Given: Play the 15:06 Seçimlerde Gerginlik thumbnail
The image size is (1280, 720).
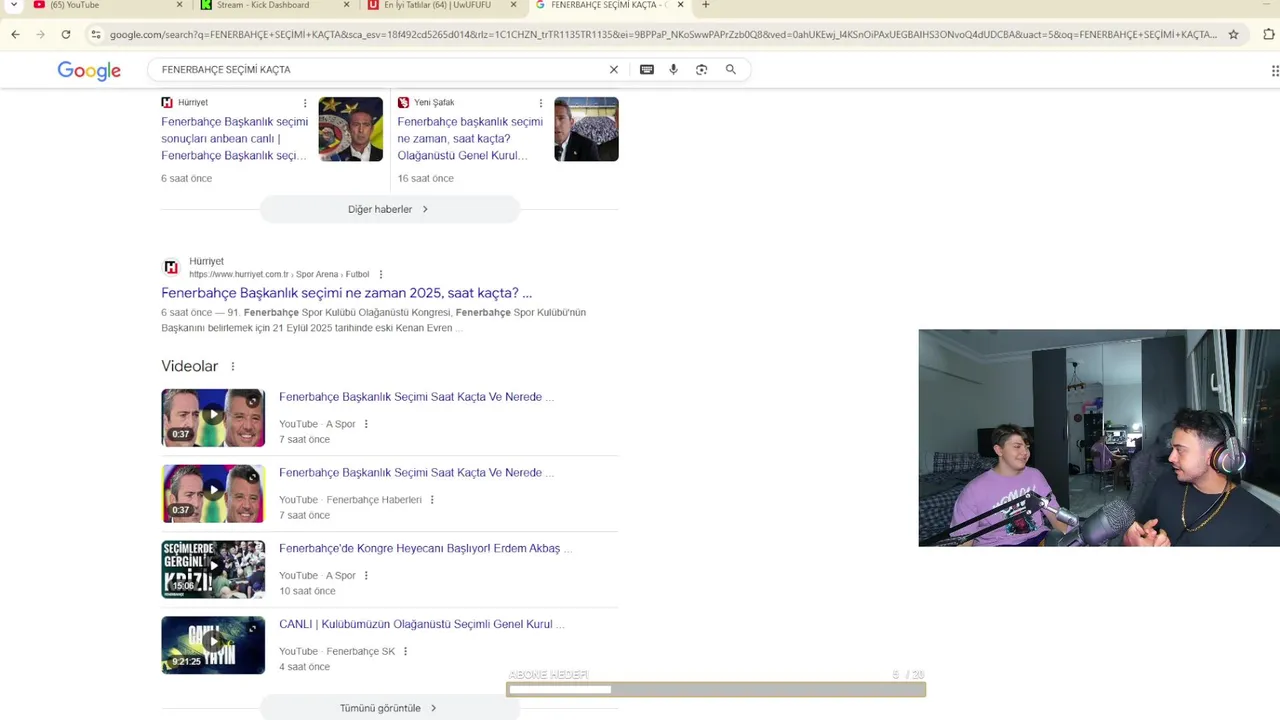Looking at the screenshot, I should point(213,570).
